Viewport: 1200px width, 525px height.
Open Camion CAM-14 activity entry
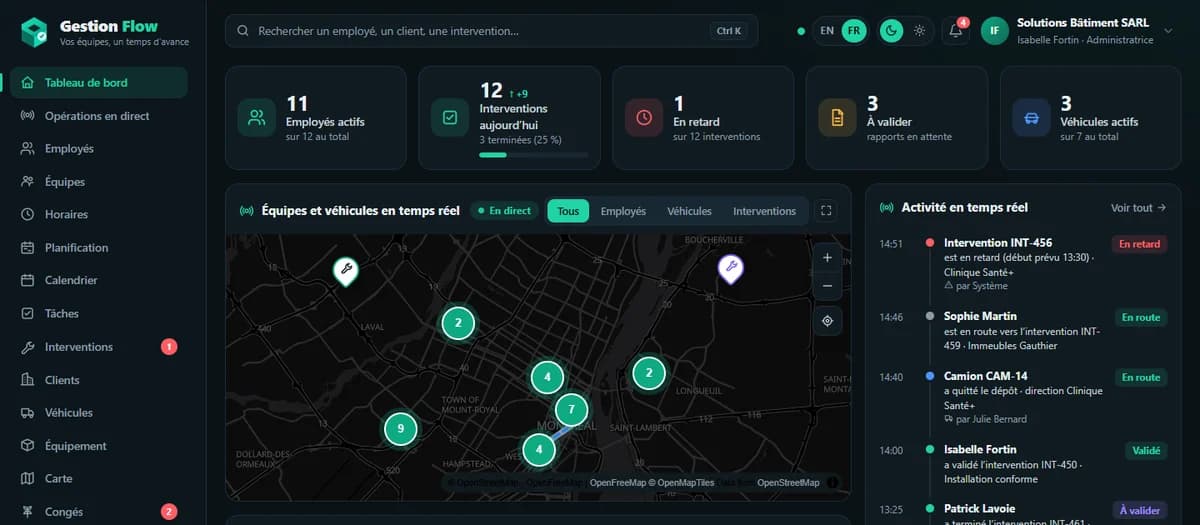tap(1021, 398)
